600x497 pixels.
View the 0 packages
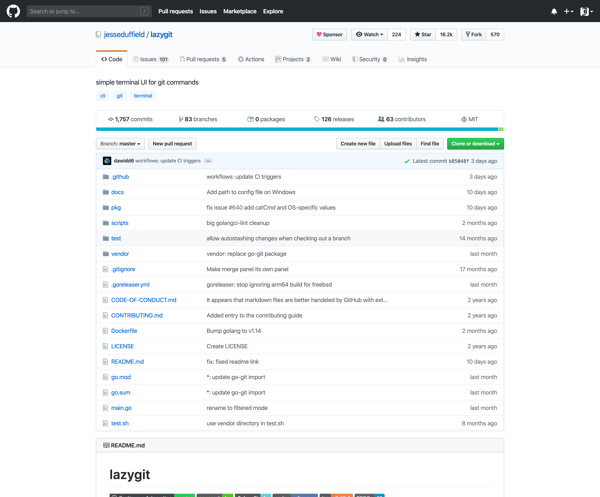tap(266, 119)
